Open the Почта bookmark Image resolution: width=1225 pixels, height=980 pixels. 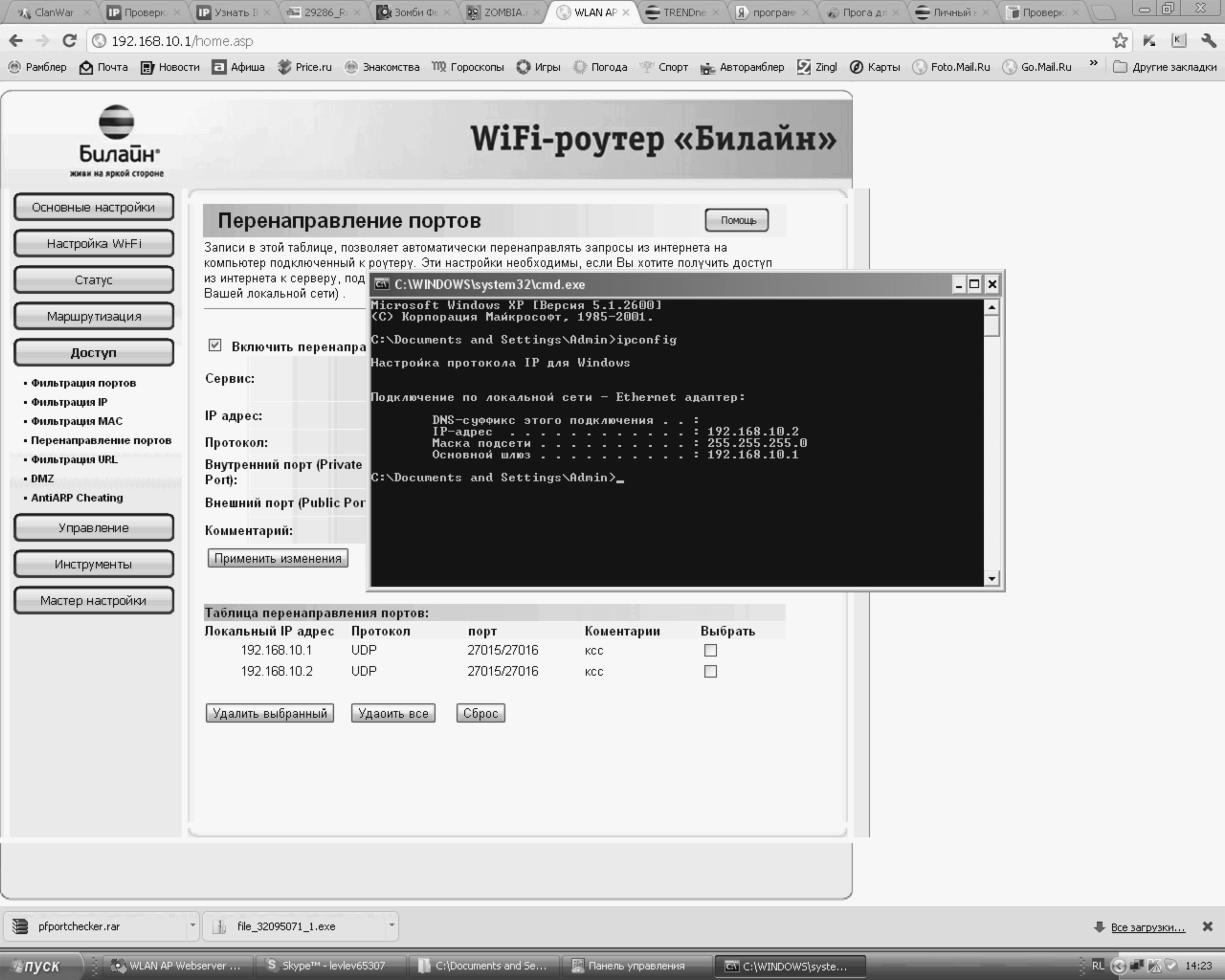pyautogui.click(x=103, y=67)
